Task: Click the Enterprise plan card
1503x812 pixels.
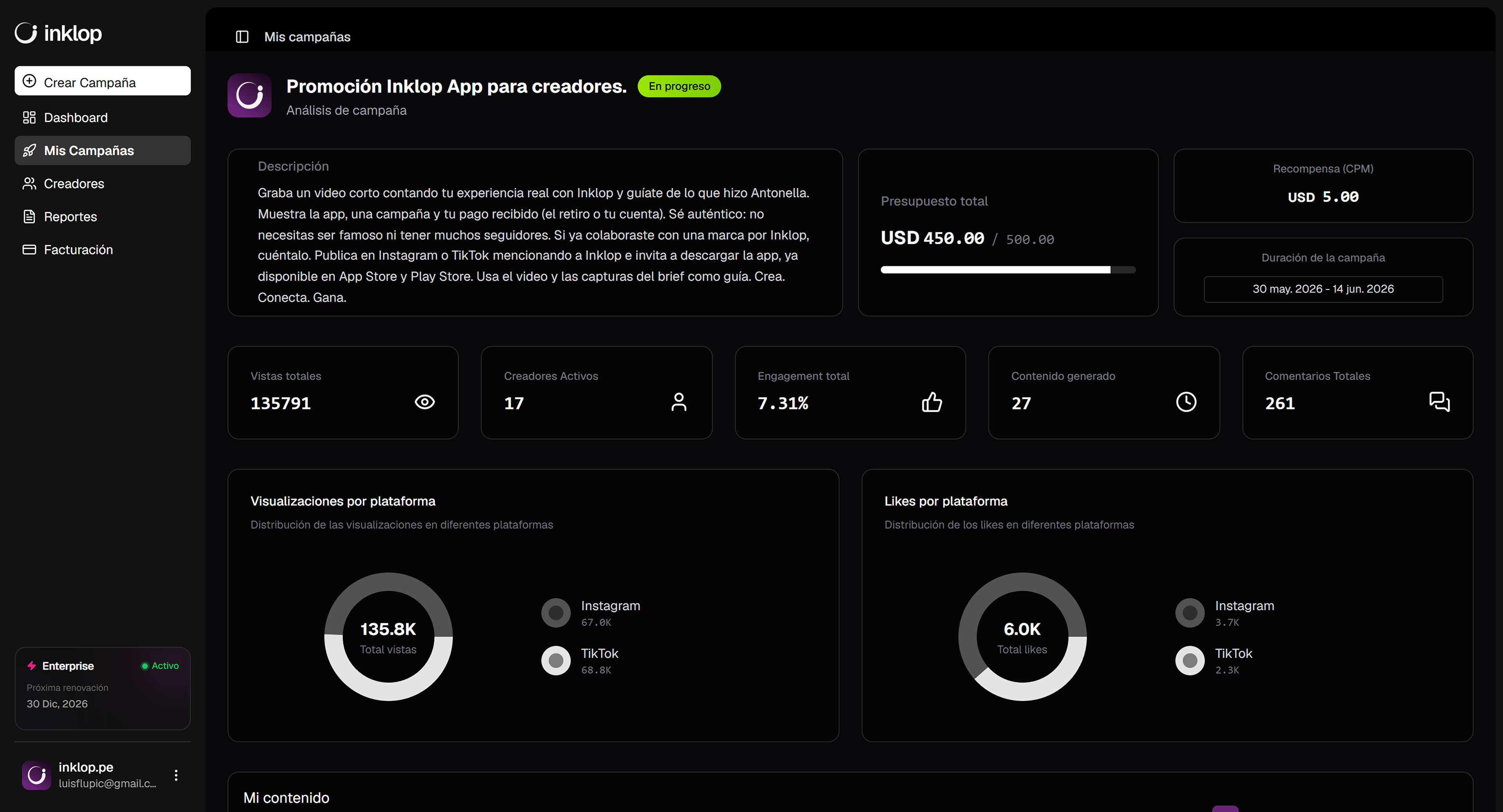Action: 103,688
